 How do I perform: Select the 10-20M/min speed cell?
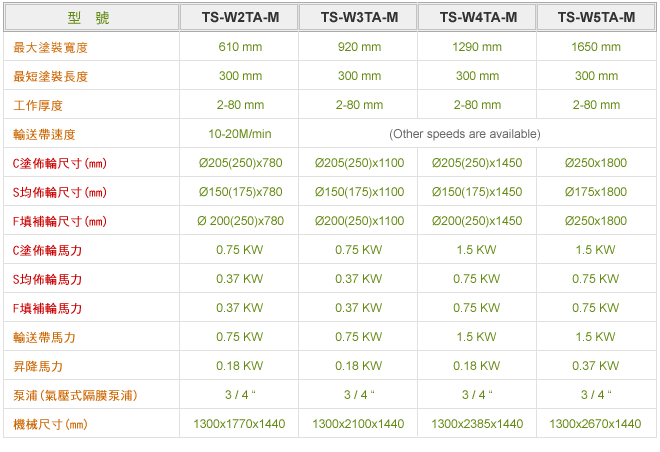240,134
